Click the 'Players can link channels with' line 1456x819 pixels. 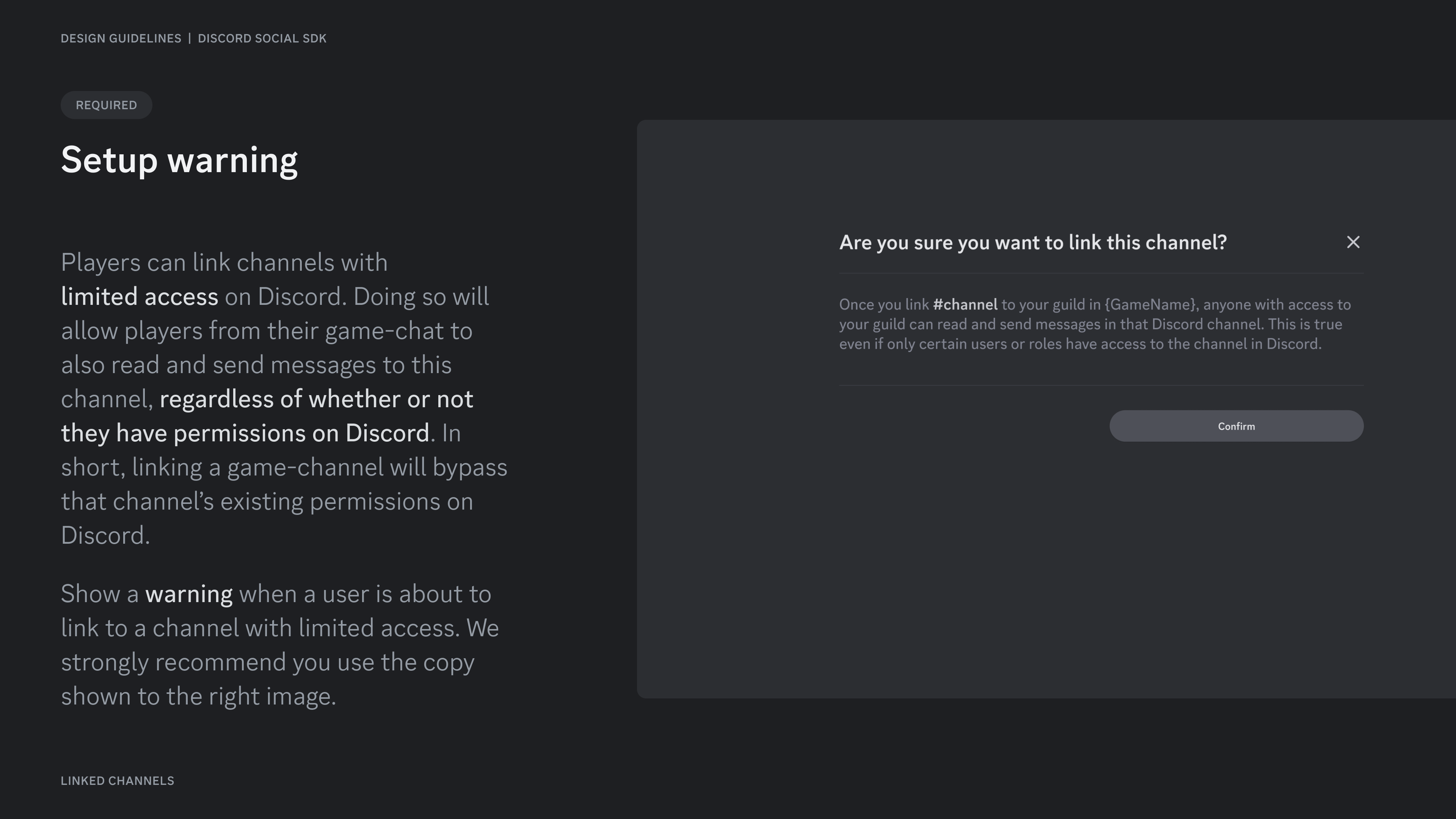click(x=224, y=263)
